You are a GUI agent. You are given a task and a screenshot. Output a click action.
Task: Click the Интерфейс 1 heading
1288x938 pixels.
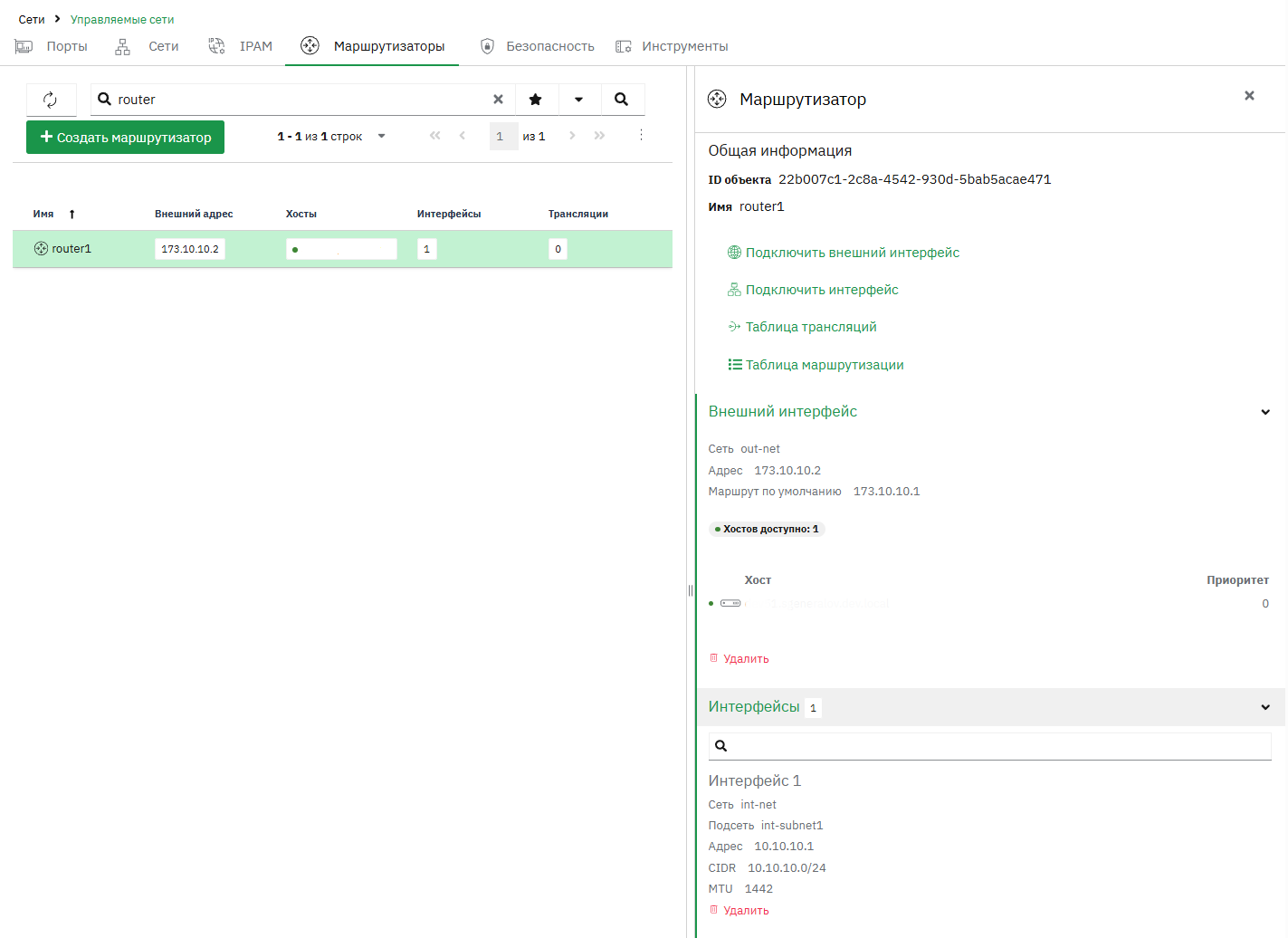[755, 780]
